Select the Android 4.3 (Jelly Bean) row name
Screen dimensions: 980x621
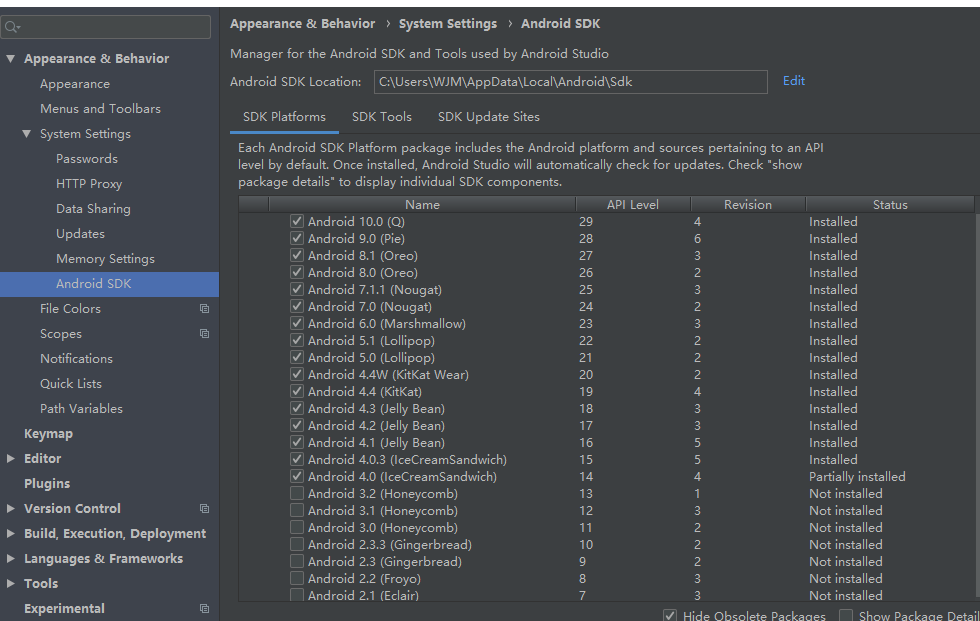point(376,409)
